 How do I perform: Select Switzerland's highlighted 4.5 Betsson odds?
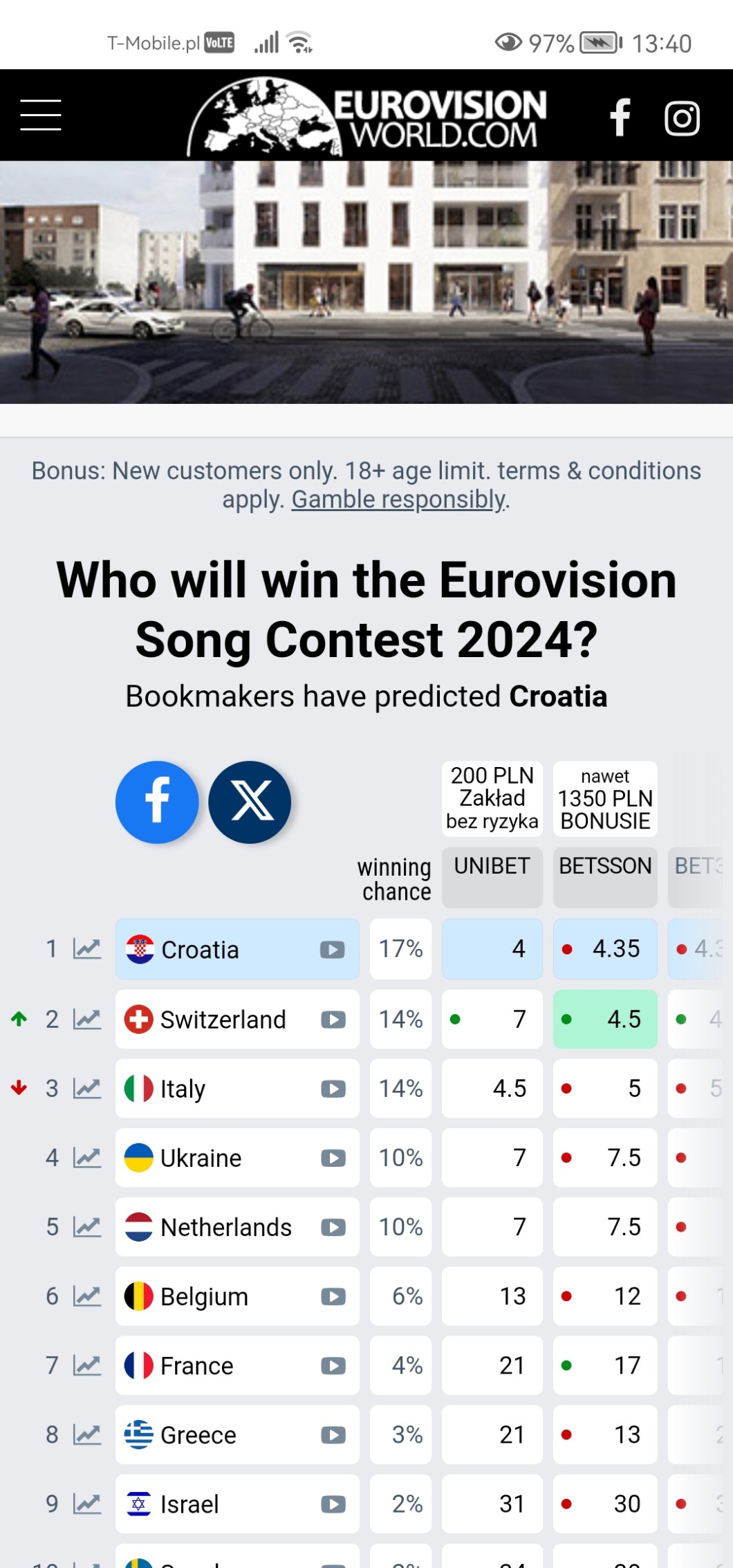click(605, 1019)
